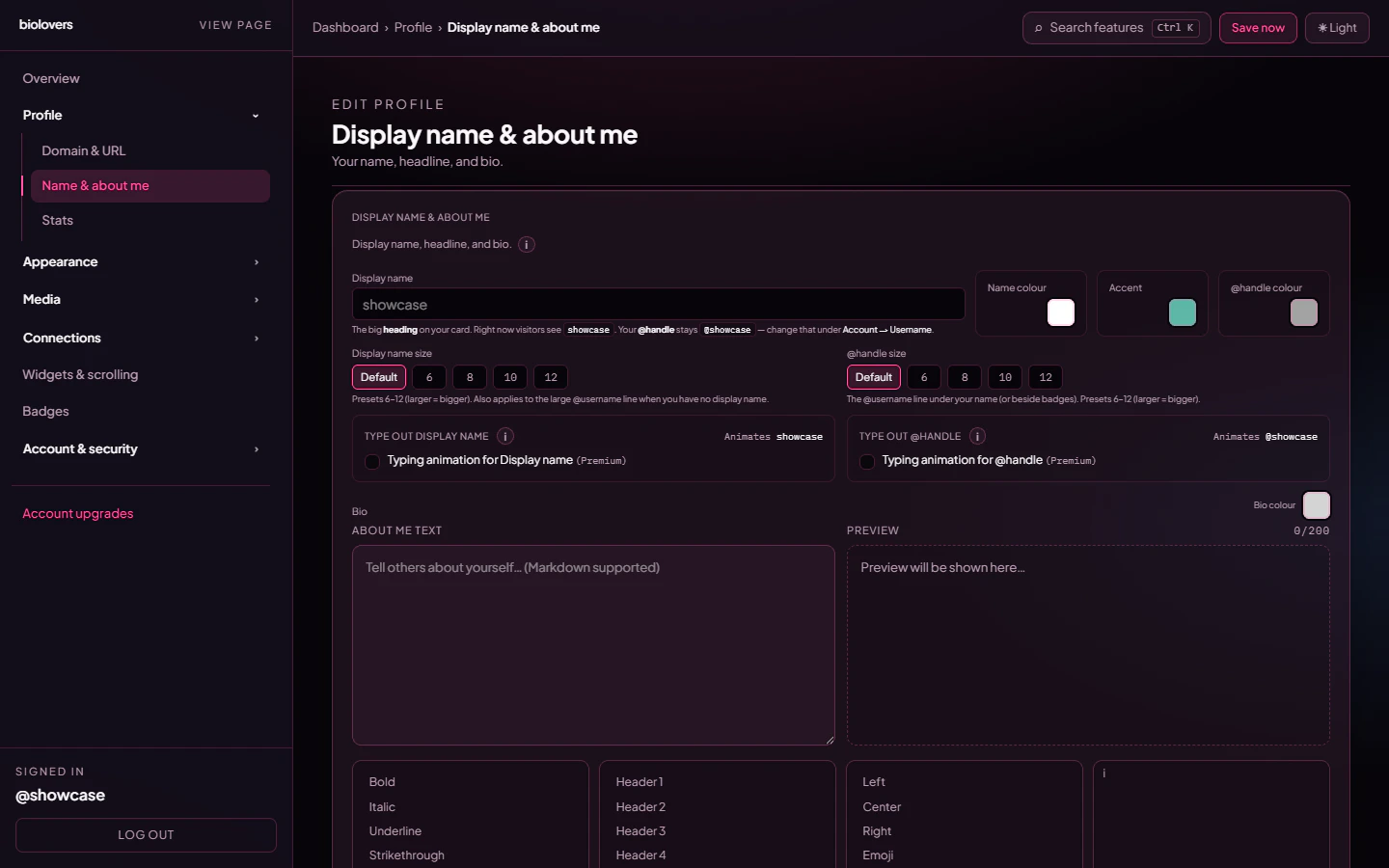The image size is (1389, 868).
Task: Click the info icon next to TYPE OUT @HANDLE
Action: click(x=976, y=436)
